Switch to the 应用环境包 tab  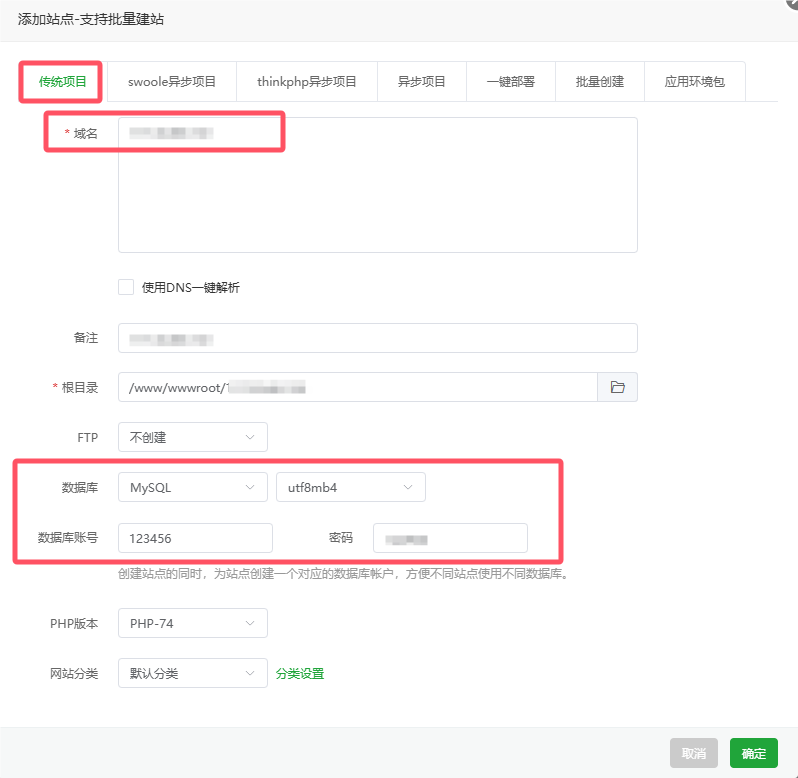coord(694,82)
